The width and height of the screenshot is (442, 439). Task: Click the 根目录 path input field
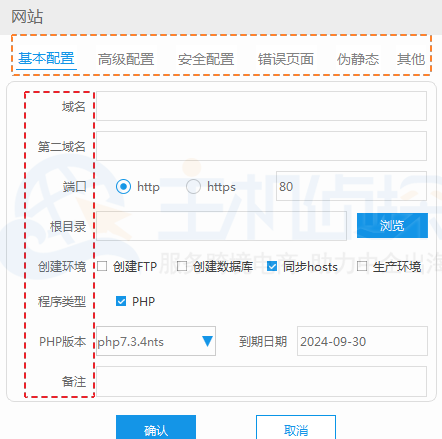tap(221, 226)
